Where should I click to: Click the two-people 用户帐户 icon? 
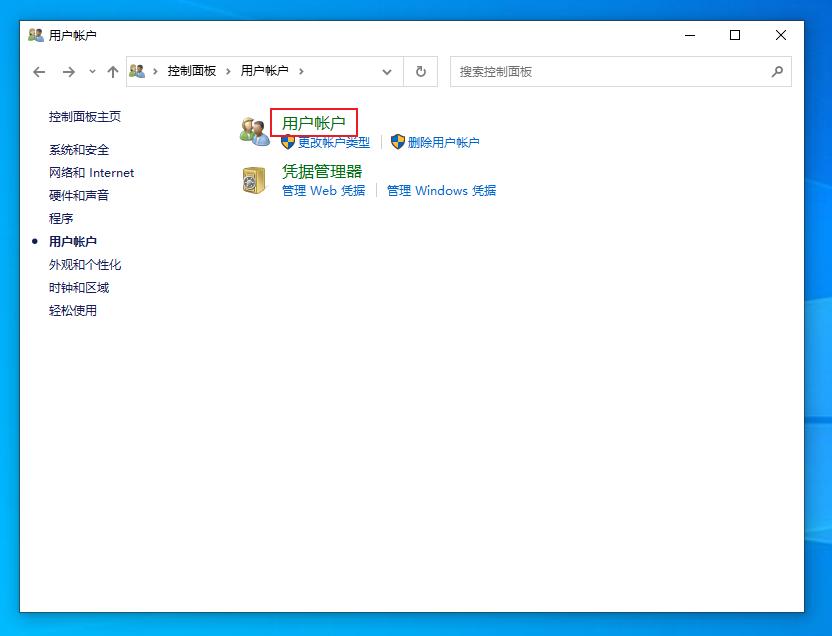click(x=254, y=131)
